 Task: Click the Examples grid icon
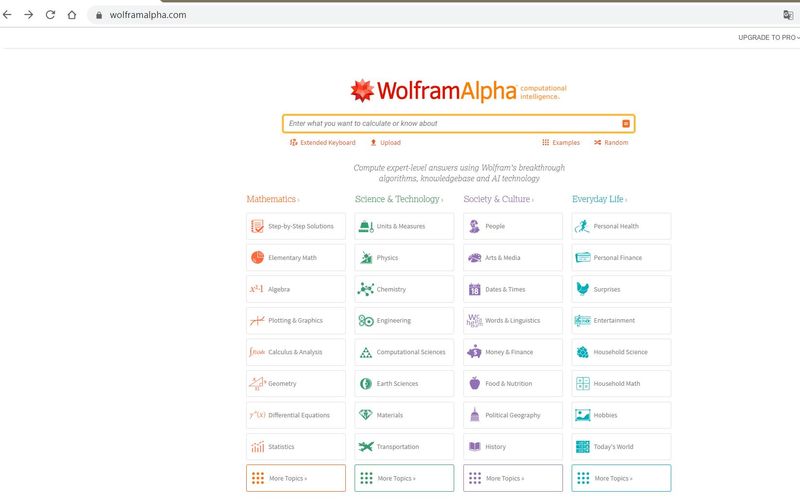click(x=546, y=143)
